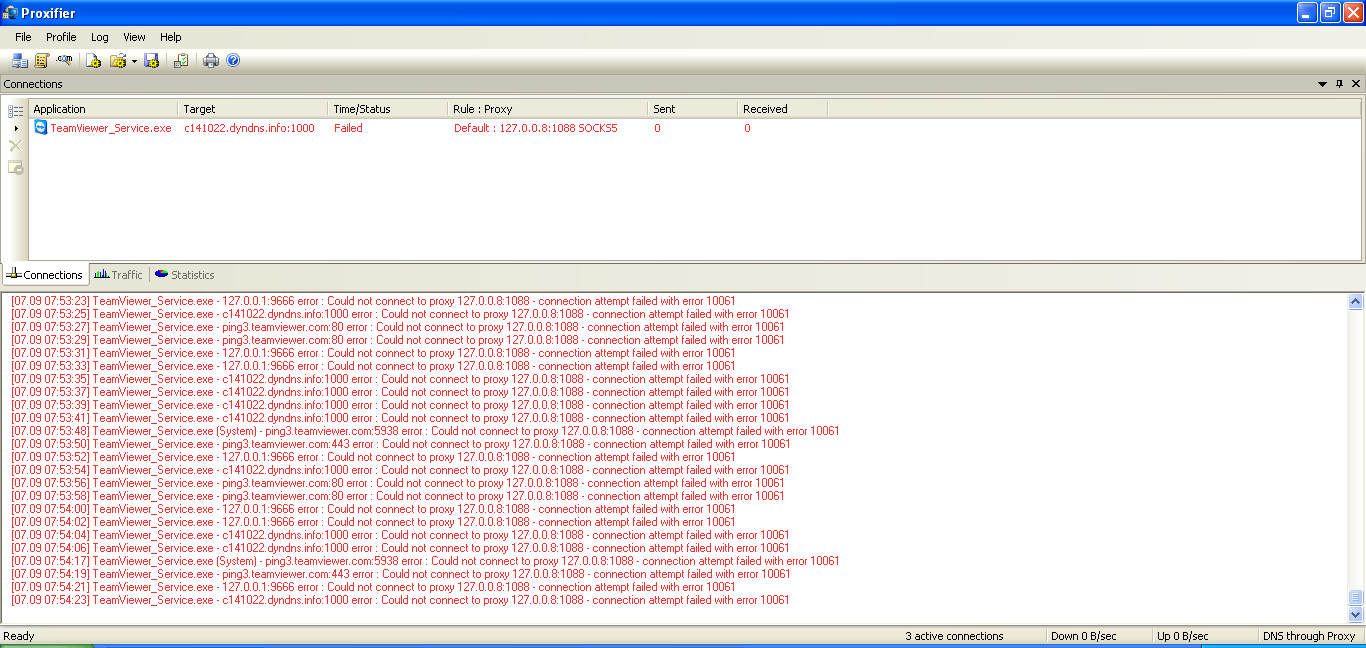The image size is (1366, 648).
Task: Click target c141022.dyndns.info:1000 cell
Action: (249, 128)
